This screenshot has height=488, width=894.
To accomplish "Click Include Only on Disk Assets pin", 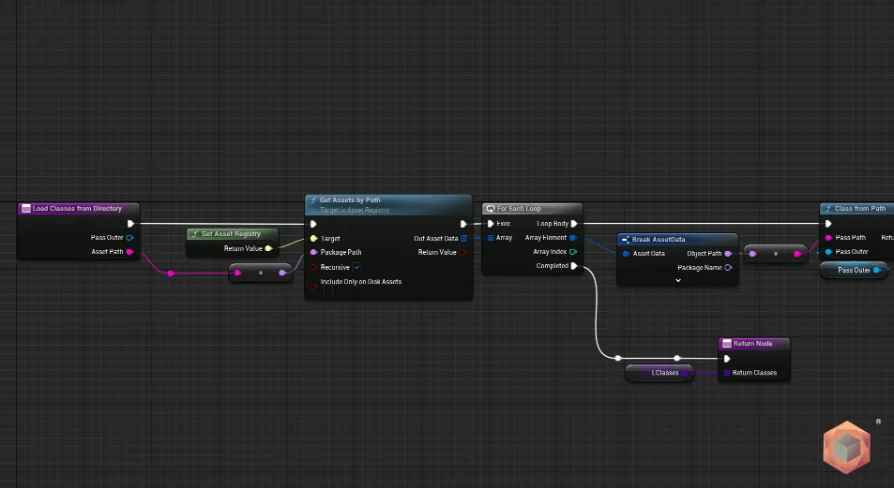I will [x=314, y=286].
